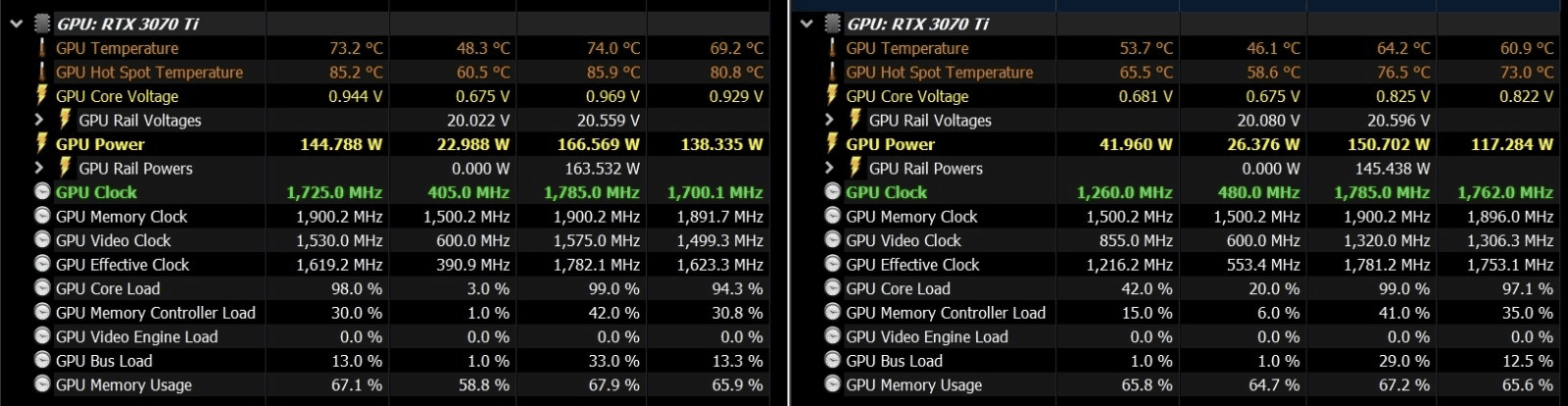Click the 73.2 °C GPU temperature value

tap(356, 48)
